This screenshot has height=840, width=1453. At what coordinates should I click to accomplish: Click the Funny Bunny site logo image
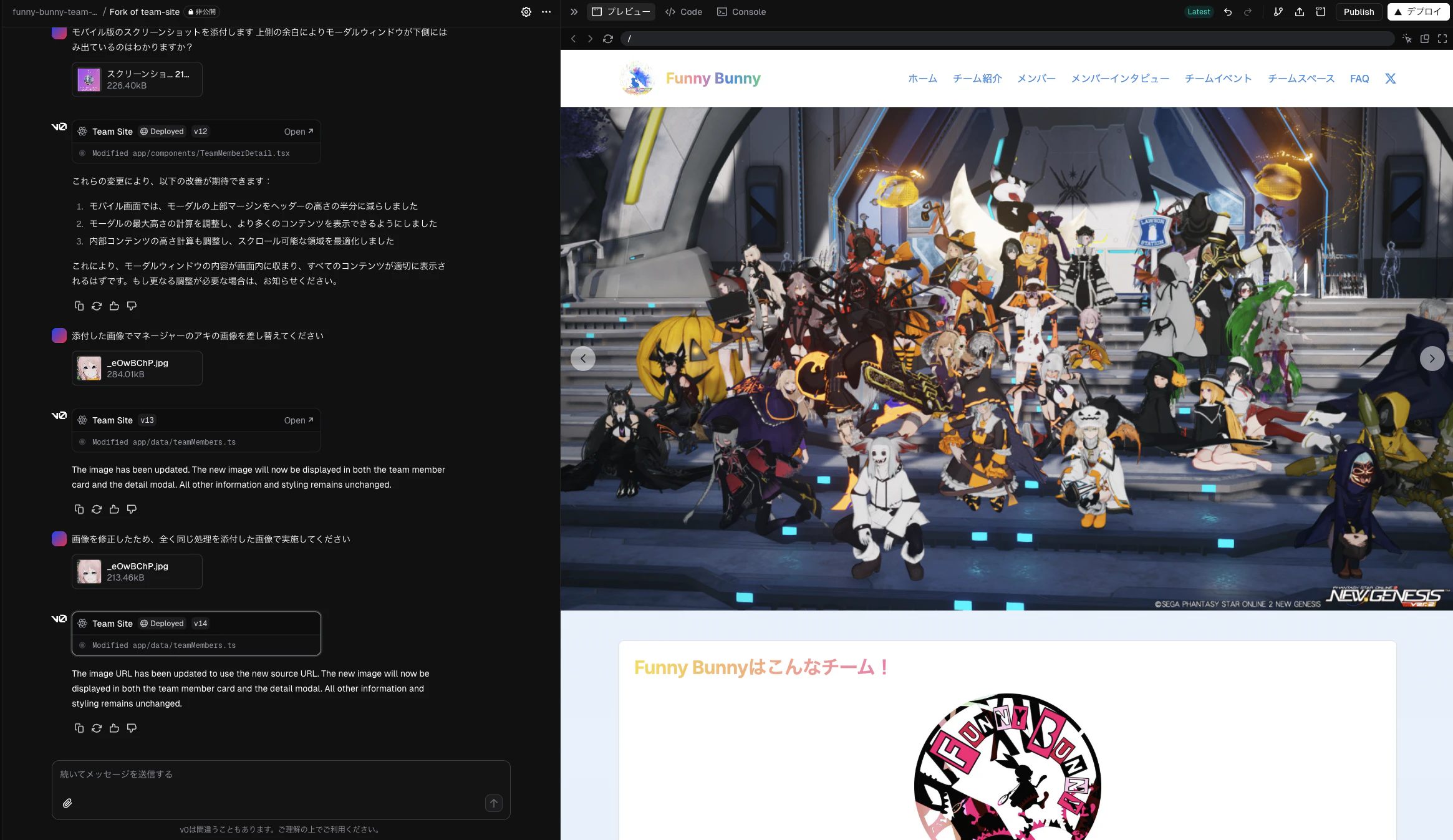(x=637, y=79)
